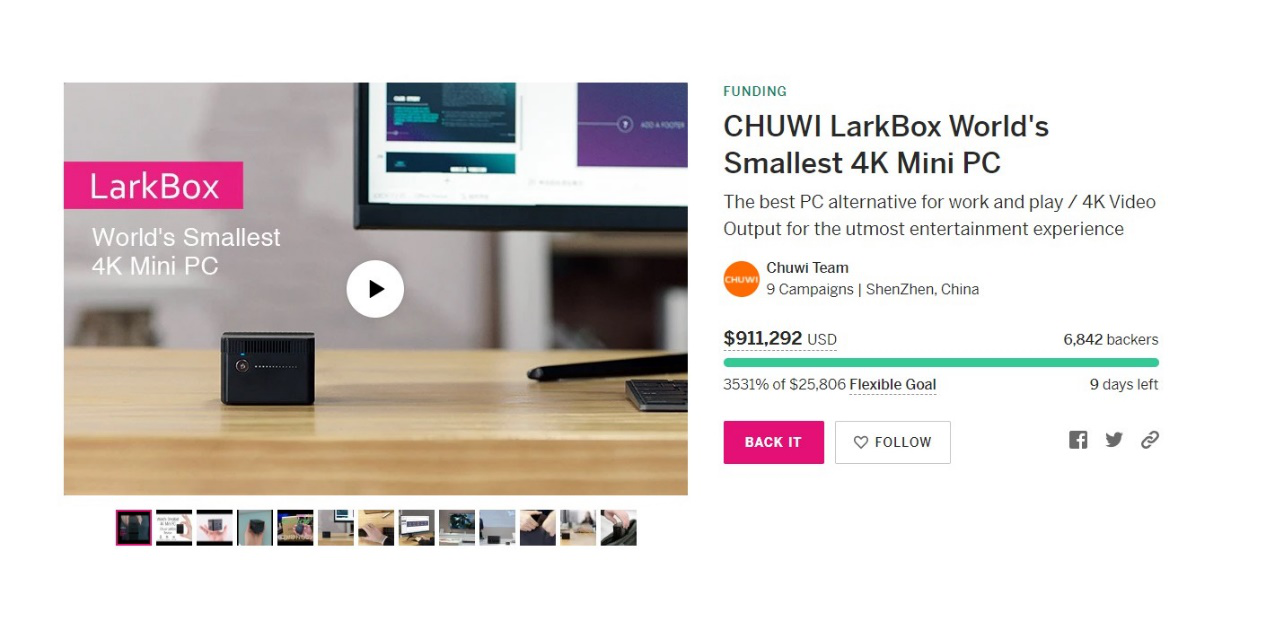Play the LarkBox campaign video
The height and width of the screenshot is (621, 1266).
[x=375, y=289]
